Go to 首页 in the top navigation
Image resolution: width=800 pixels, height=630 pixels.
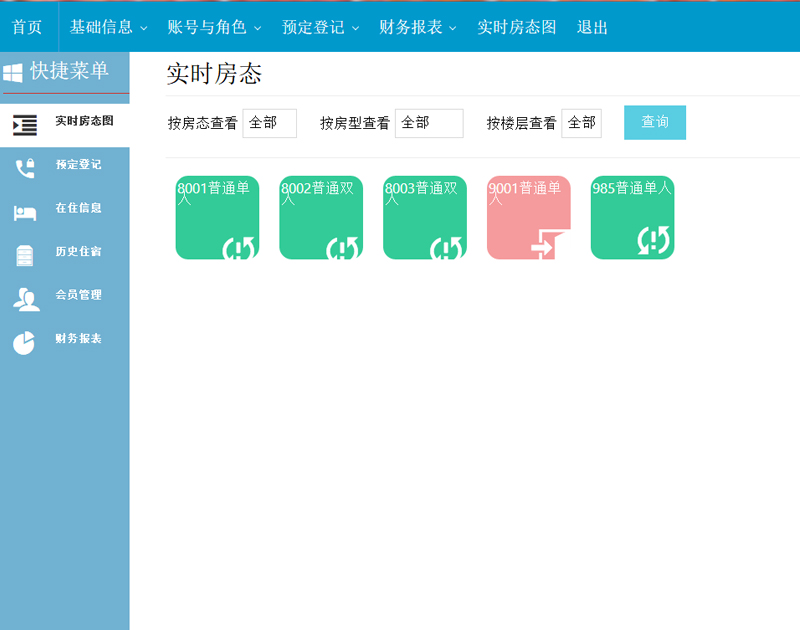coord(27,27)
